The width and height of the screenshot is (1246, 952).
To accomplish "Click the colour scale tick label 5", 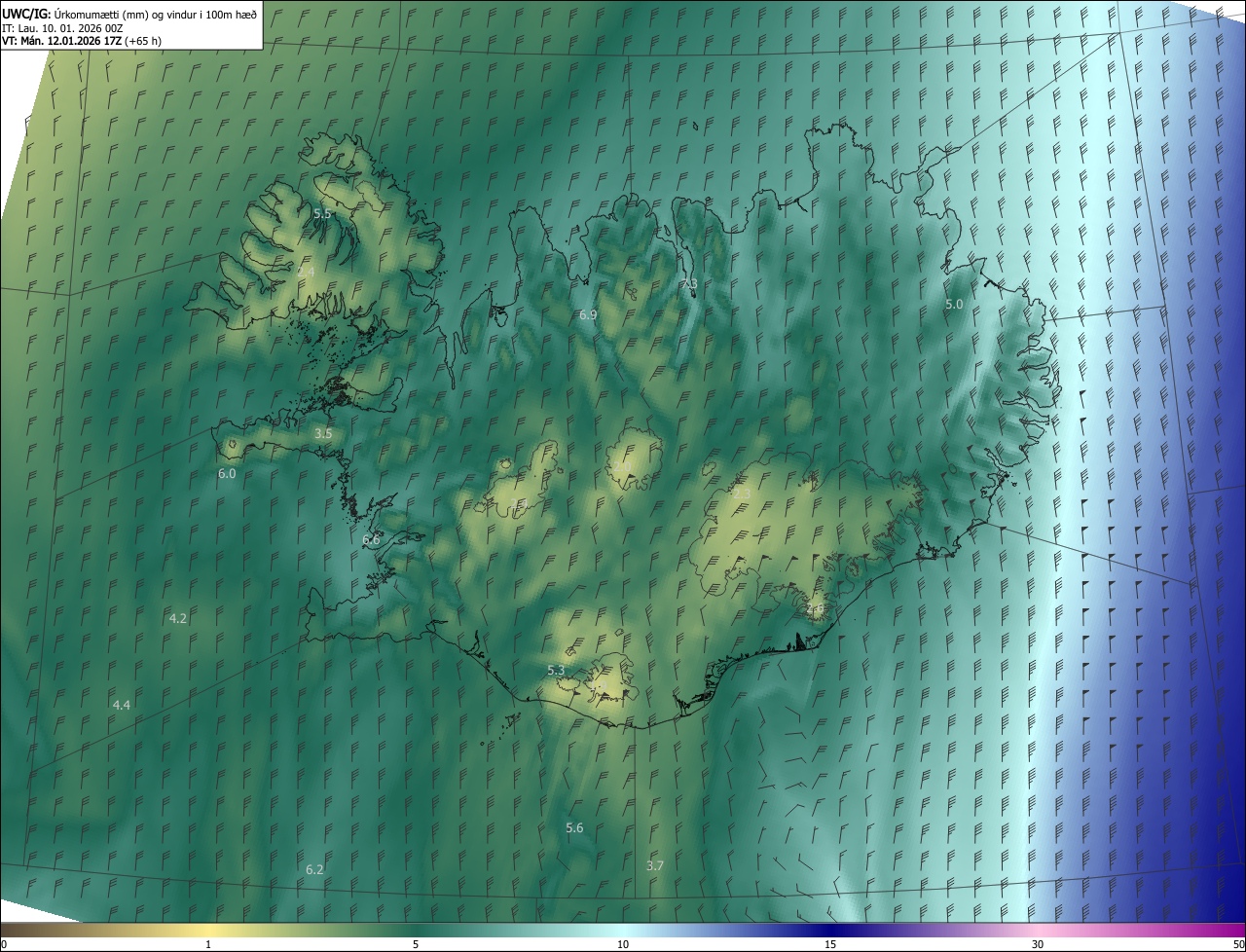I will tap(416, 944).
